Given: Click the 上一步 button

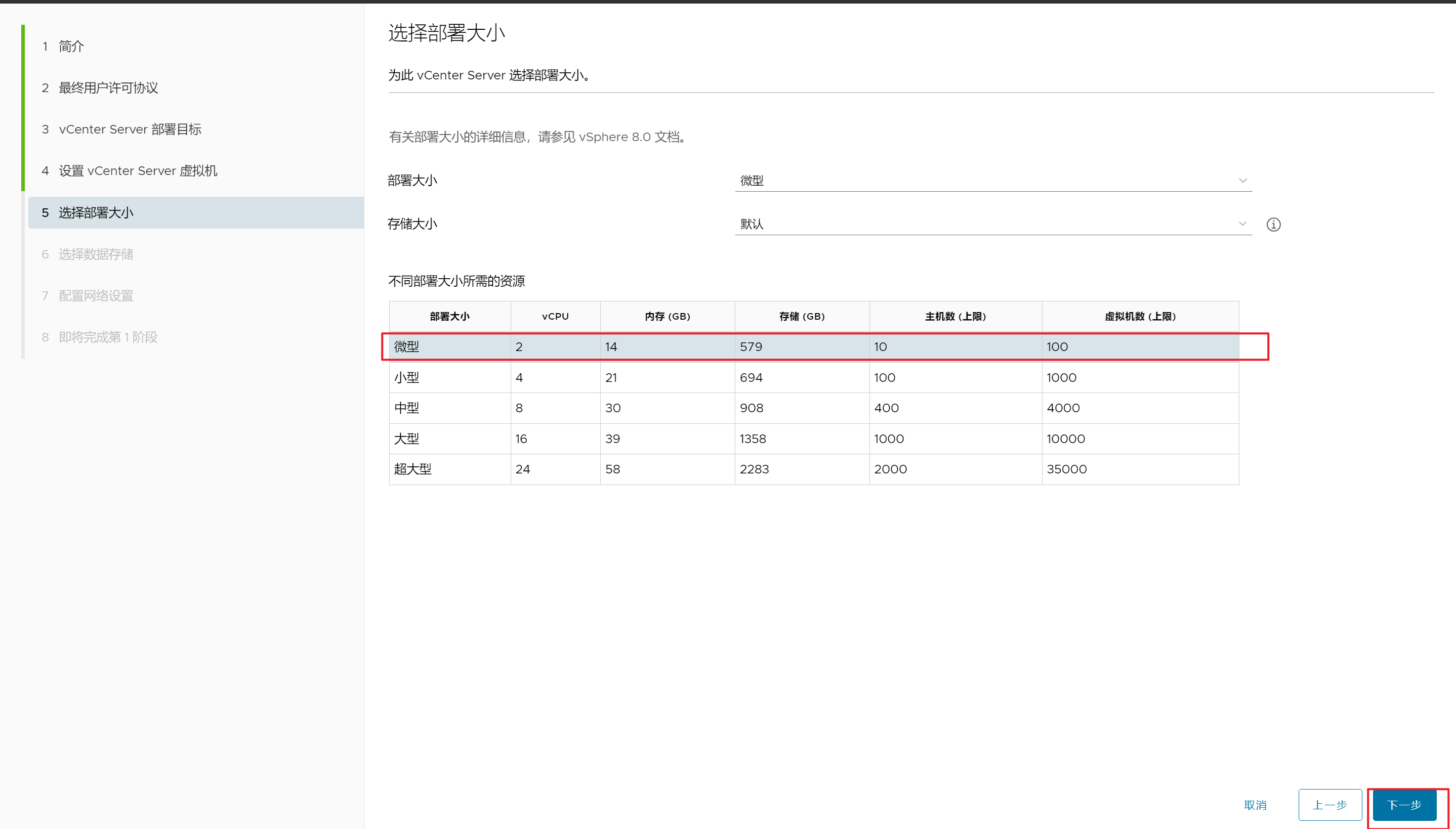Looking at the screenshot, I should (x=1329, y=805).
